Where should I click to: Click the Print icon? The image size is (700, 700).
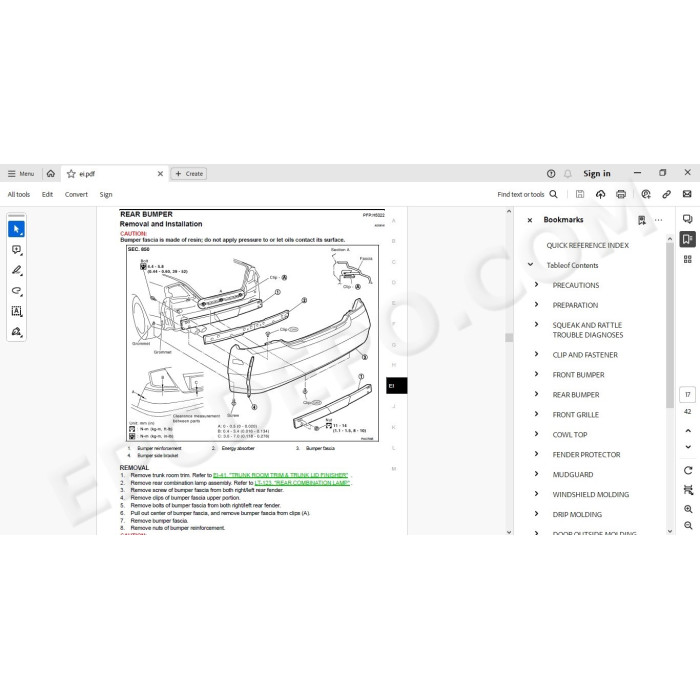point(621,194)
